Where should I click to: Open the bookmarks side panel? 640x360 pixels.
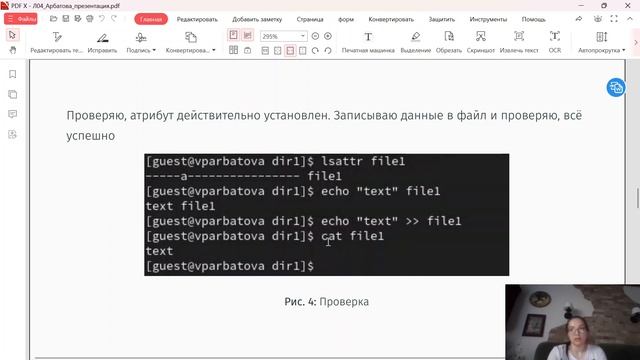tap(13, 74)
